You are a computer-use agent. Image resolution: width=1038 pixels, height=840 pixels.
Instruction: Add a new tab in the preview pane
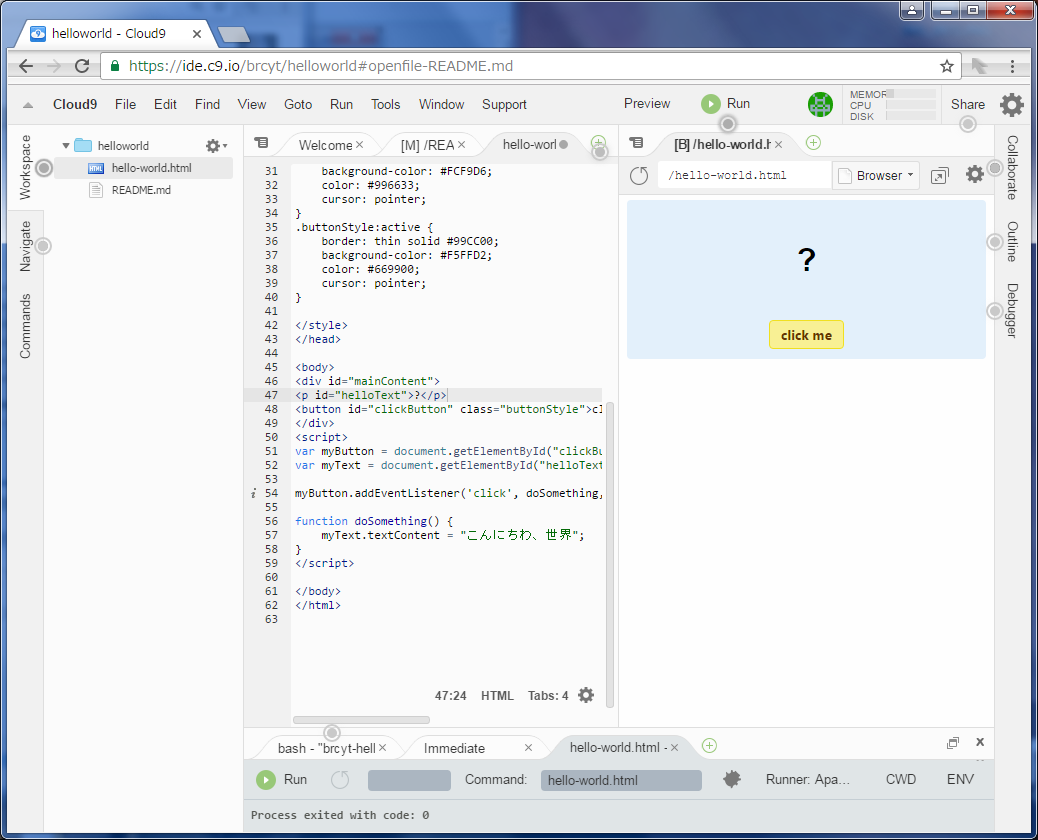[814, 142]
